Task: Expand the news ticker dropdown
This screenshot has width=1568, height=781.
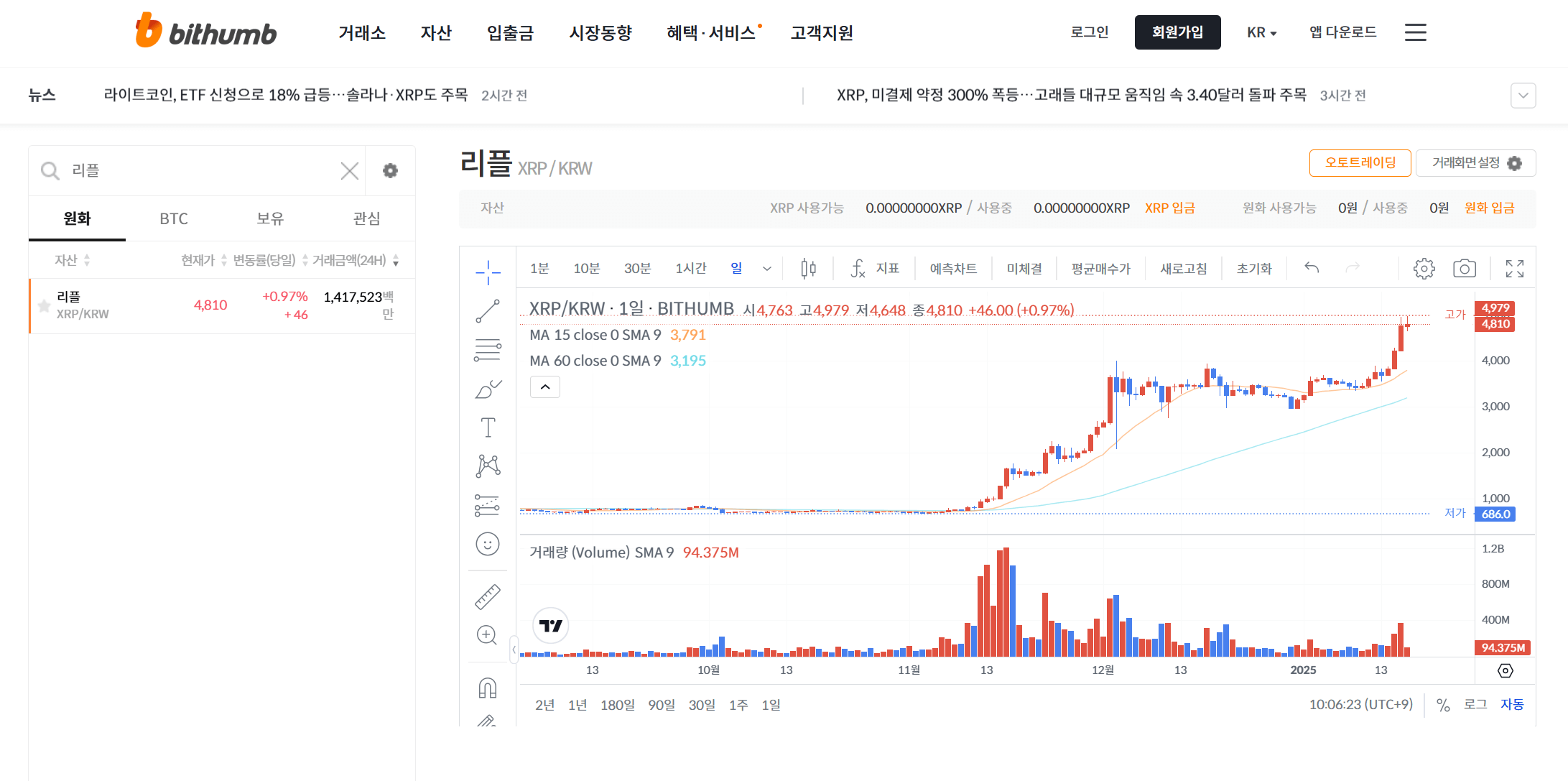Action: [1523, 96]
